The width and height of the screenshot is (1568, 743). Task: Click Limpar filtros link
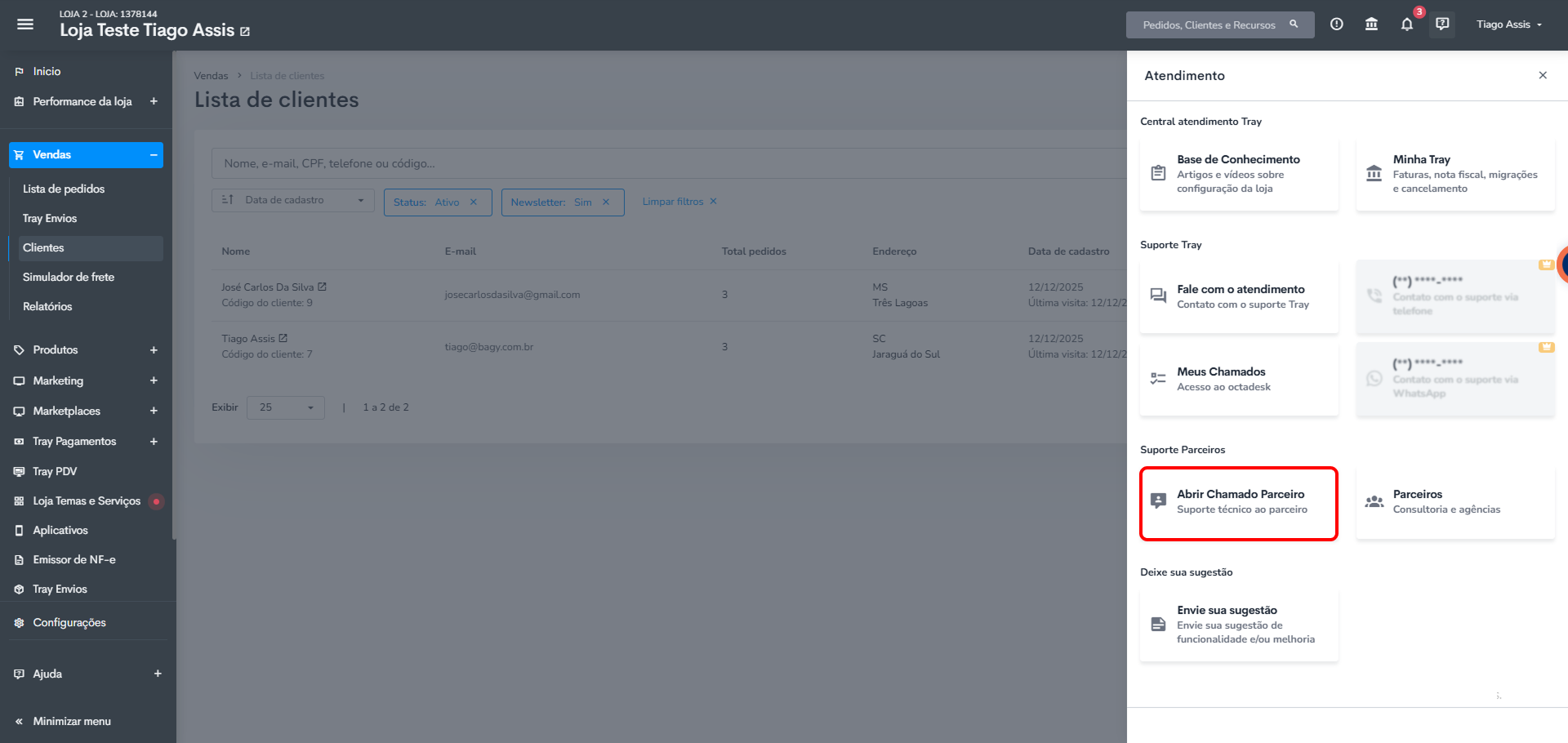pos(679,202)
